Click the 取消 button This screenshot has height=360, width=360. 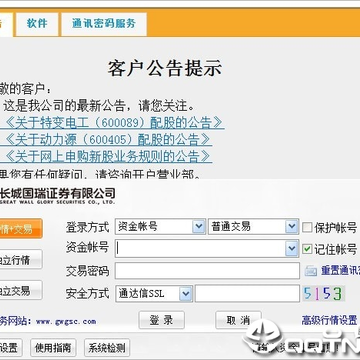pos(238,320)
